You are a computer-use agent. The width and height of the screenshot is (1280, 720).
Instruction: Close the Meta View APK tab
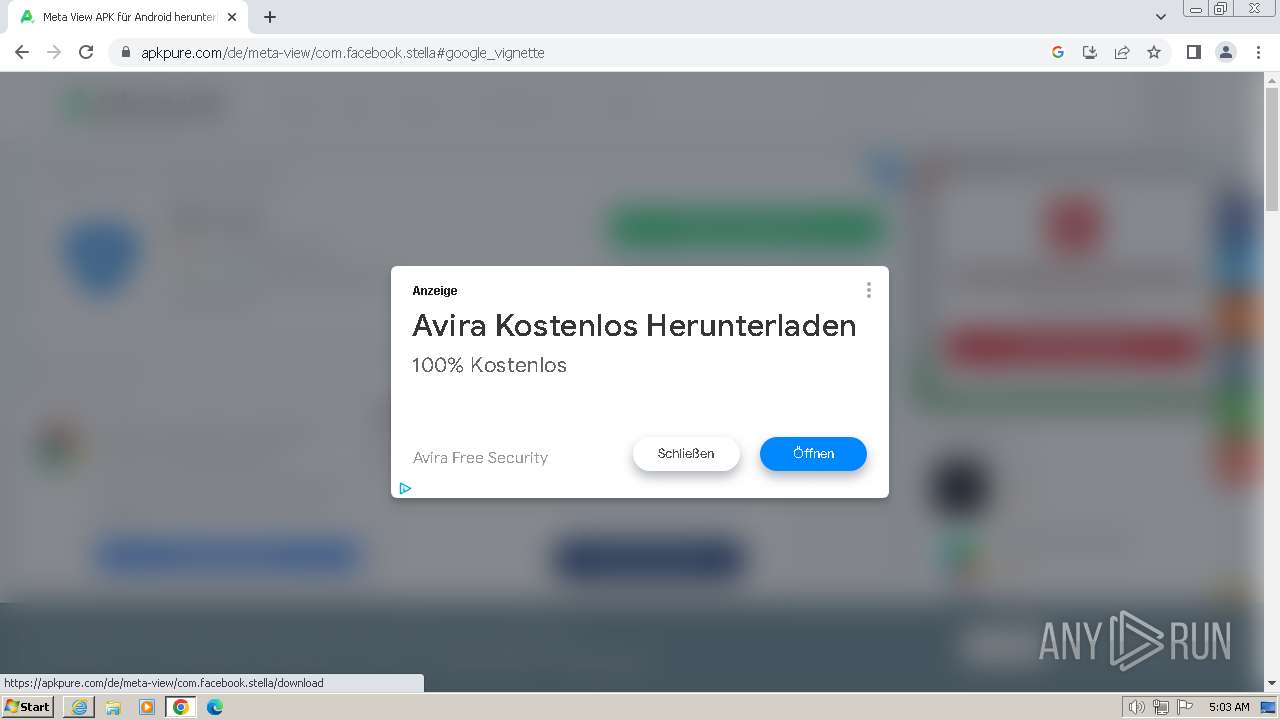[232, 17]
